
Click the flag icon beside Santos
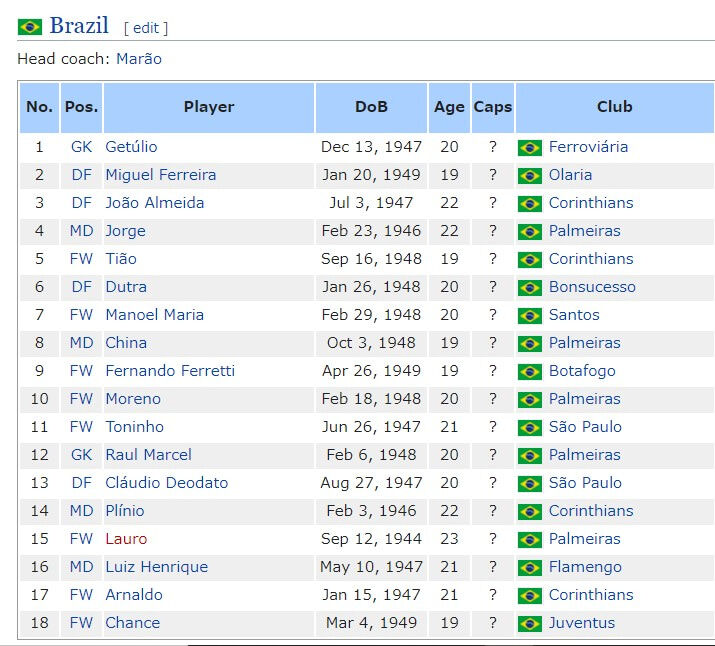pyautogui.click(x=530, y=315)
